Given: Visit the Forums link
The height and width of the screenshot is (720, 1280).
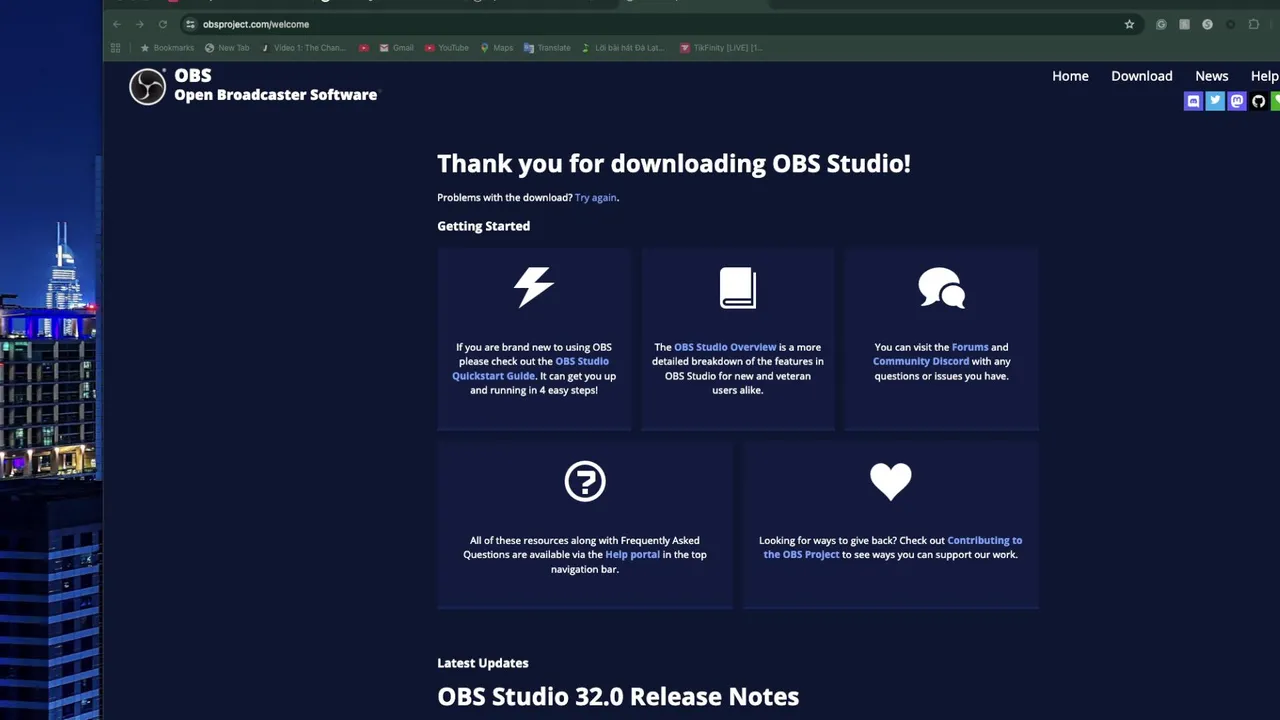Looking at the screenshot, I should [x=970, y=347].
